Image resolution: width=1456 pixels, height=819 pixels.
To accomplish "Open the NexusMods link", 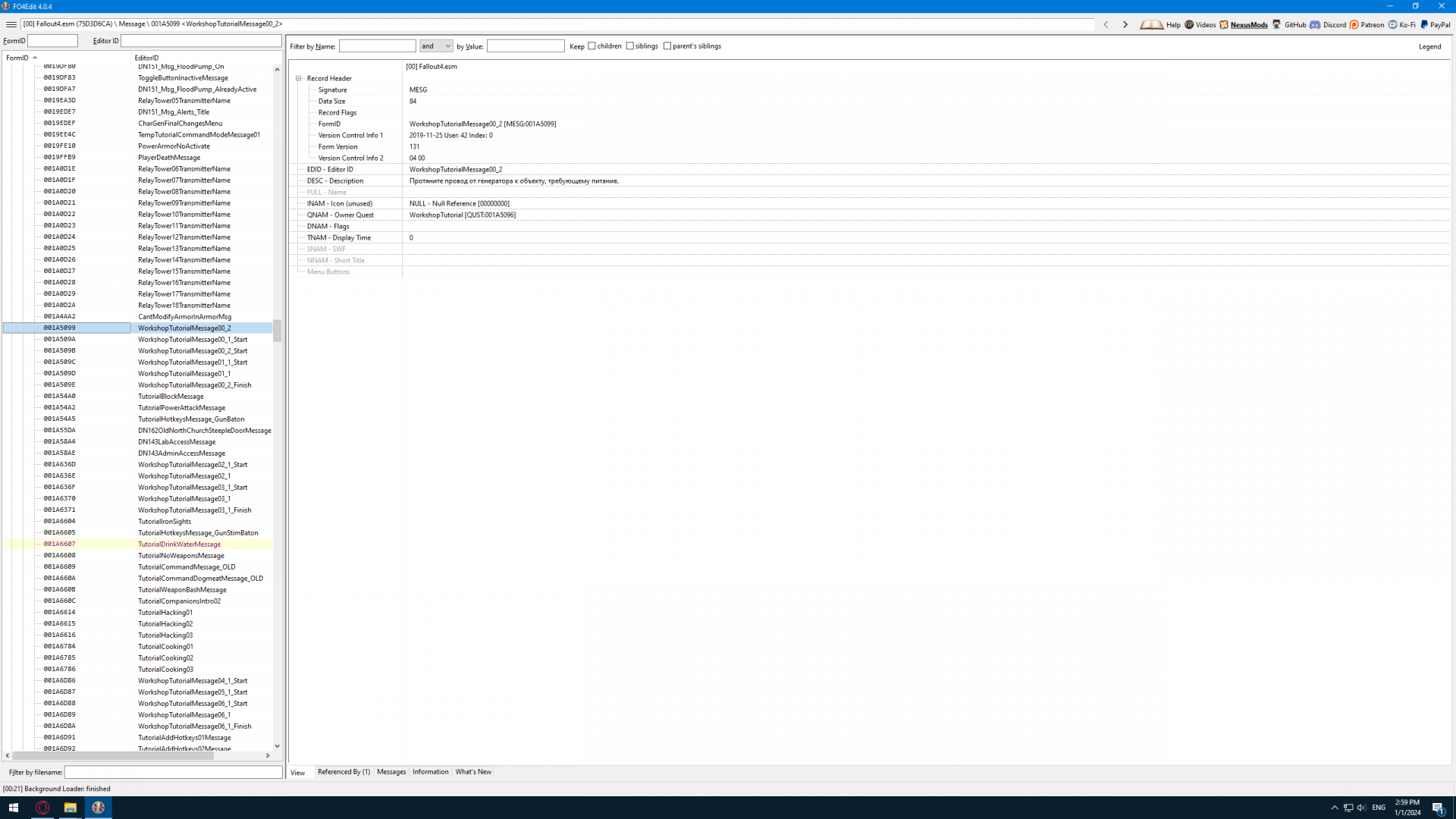I will click(1248, 24).
